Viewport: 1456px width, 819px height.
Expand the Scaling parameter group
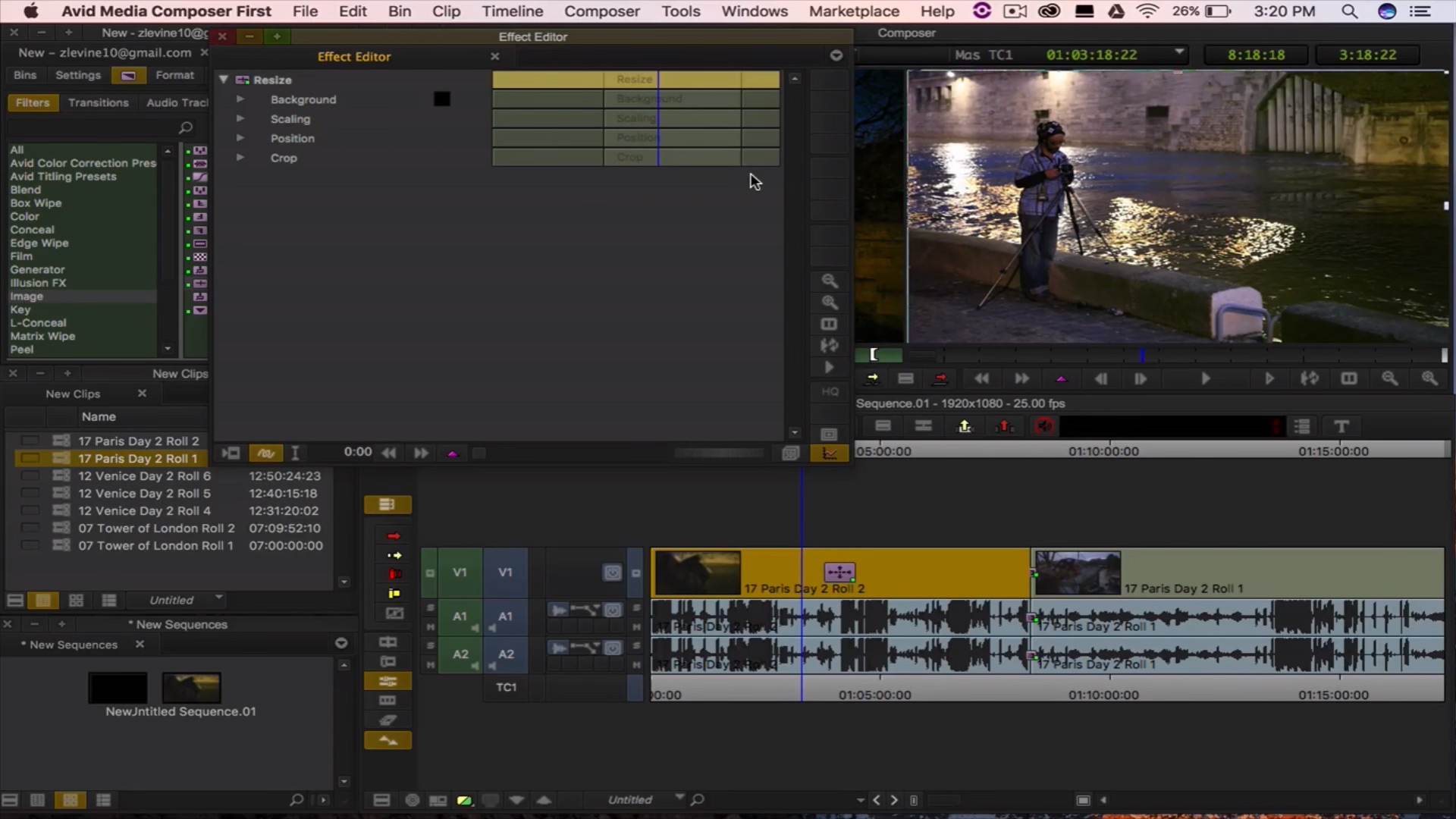240,119
